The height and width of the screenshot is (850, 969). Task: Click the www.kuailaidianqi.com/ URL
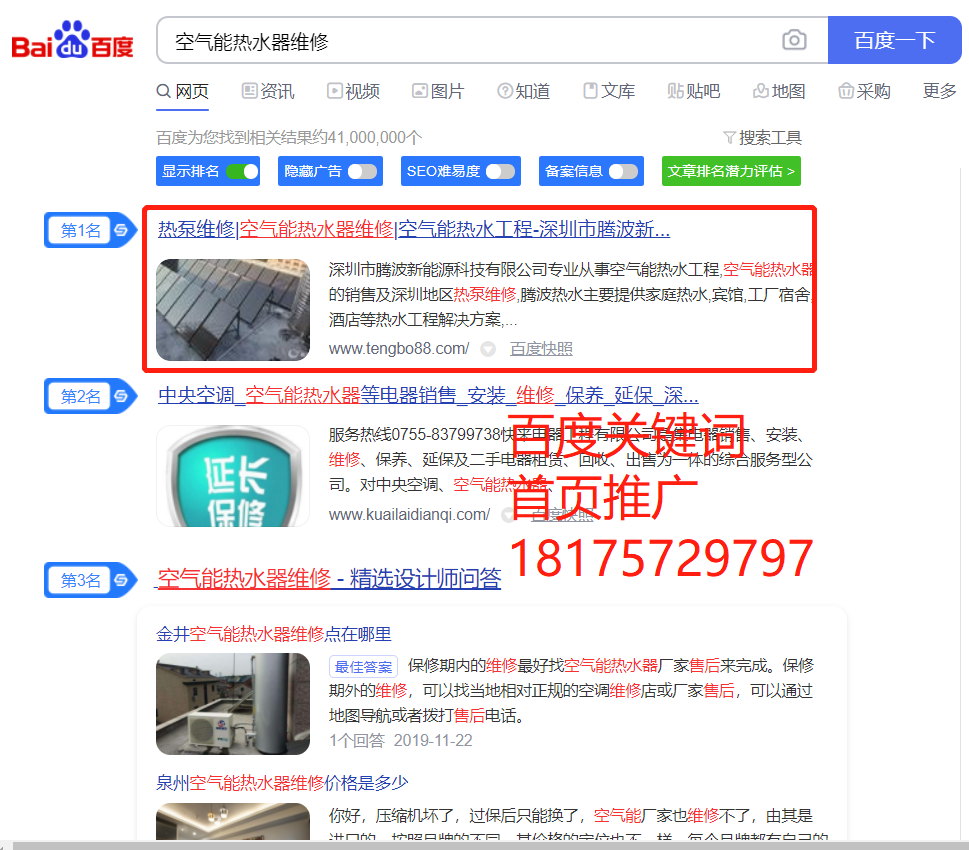(409, 514)
